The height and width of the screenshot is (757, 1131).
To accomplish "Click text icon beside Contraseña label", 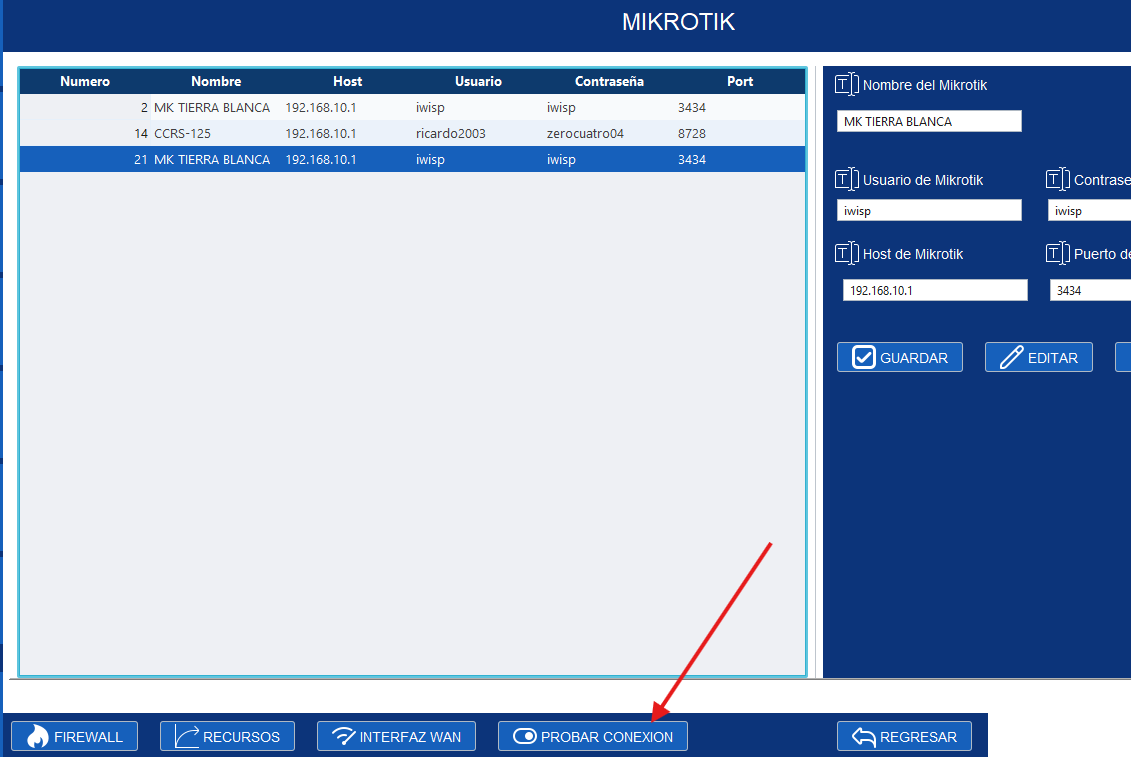I will click(x=1057, y=179).
